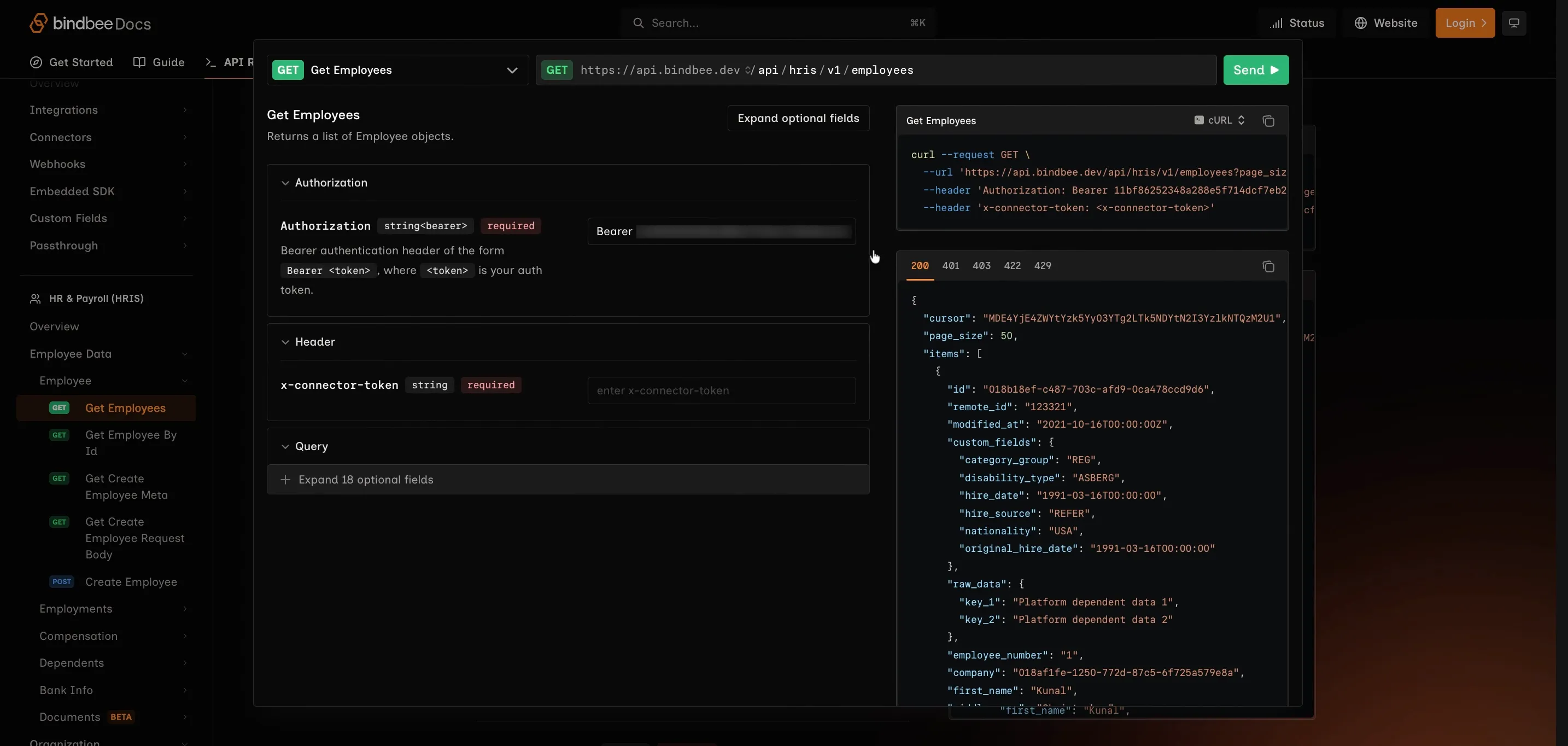Viewport: 1568px width, 746px height.
Task: Open the cURL language selector
Action: (1220, 120)
